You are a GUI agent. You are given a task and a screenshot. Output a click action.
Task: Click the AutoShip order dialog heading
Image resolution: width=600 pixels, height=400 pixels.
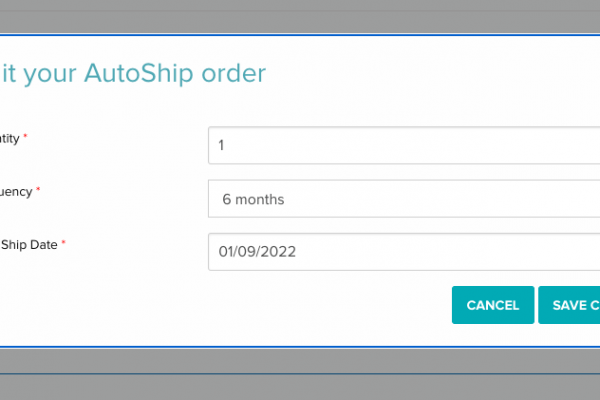(133, 73)
